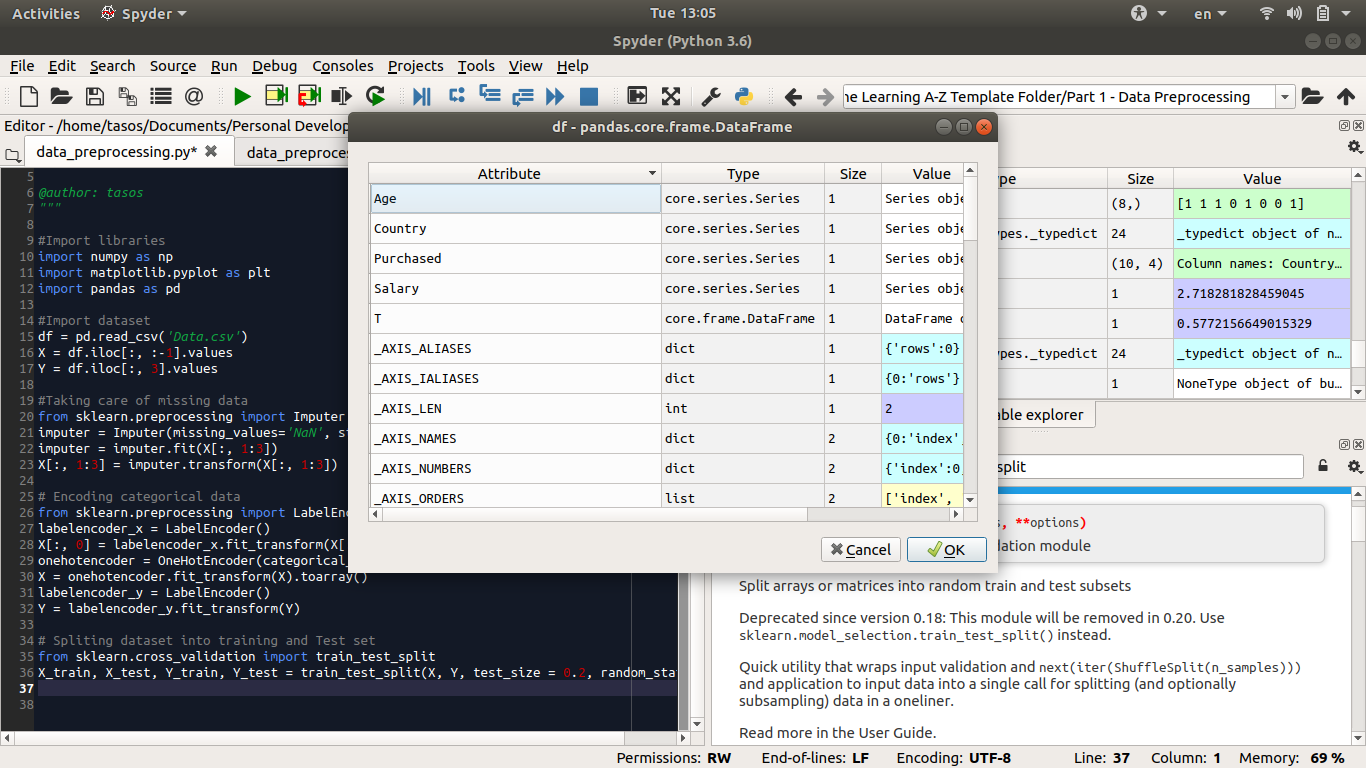Select the Variable explorer tab

[1040, 414]
